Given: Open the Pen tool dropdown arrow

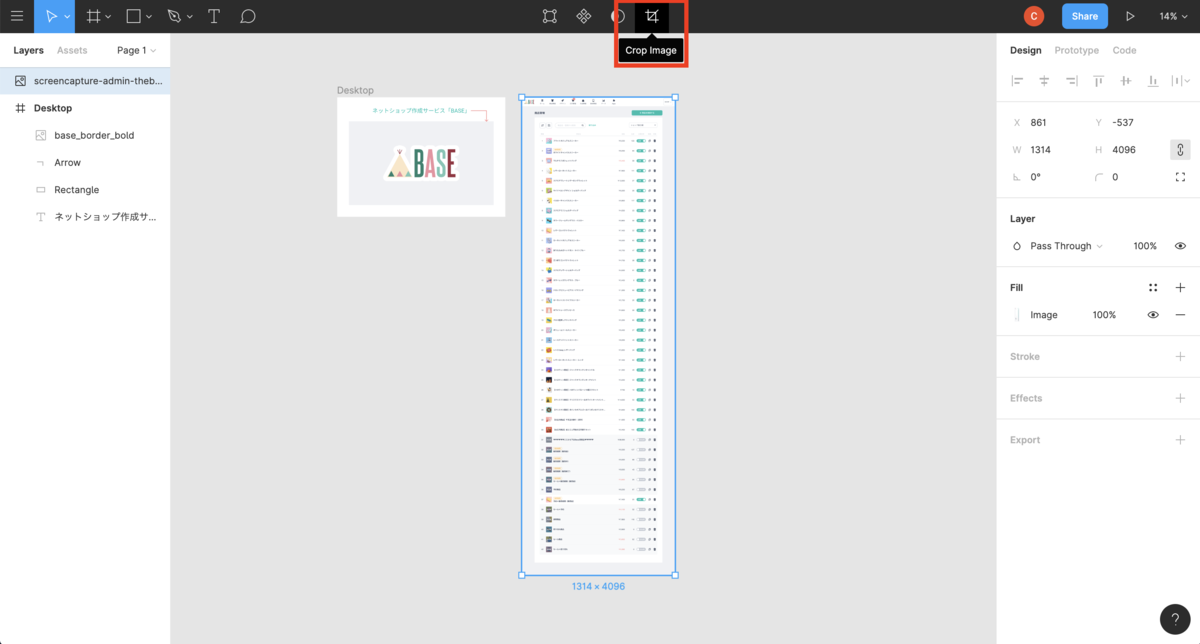Looking at the screenshot, I should click(189, 17).
